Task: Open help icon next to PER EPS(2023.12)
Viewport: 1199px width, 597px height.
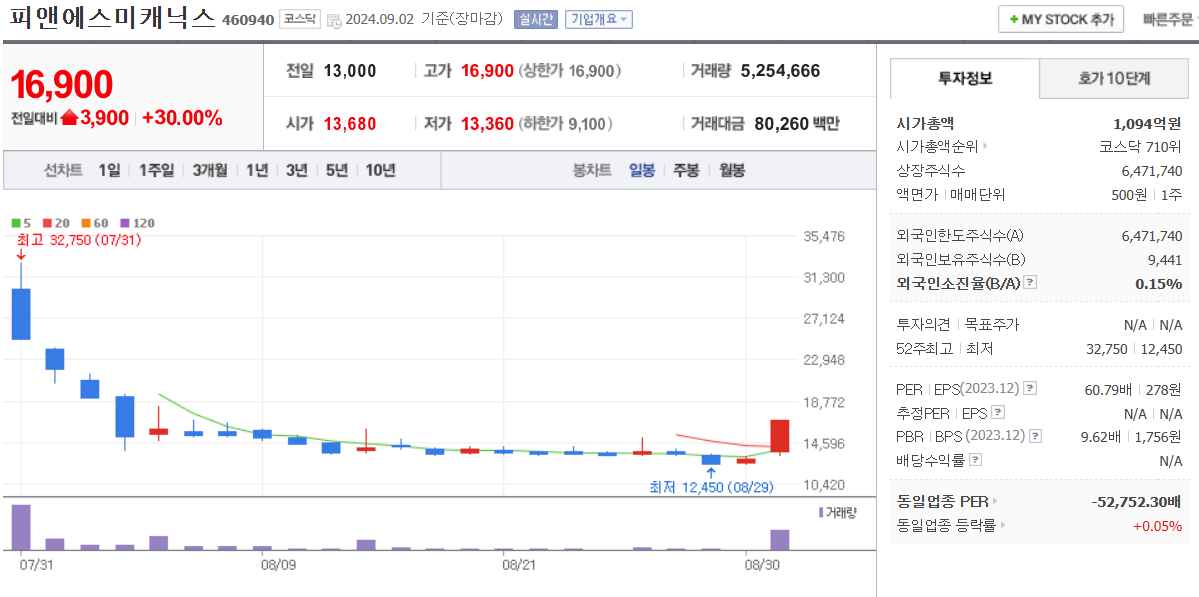Action: coord(1030,388)
